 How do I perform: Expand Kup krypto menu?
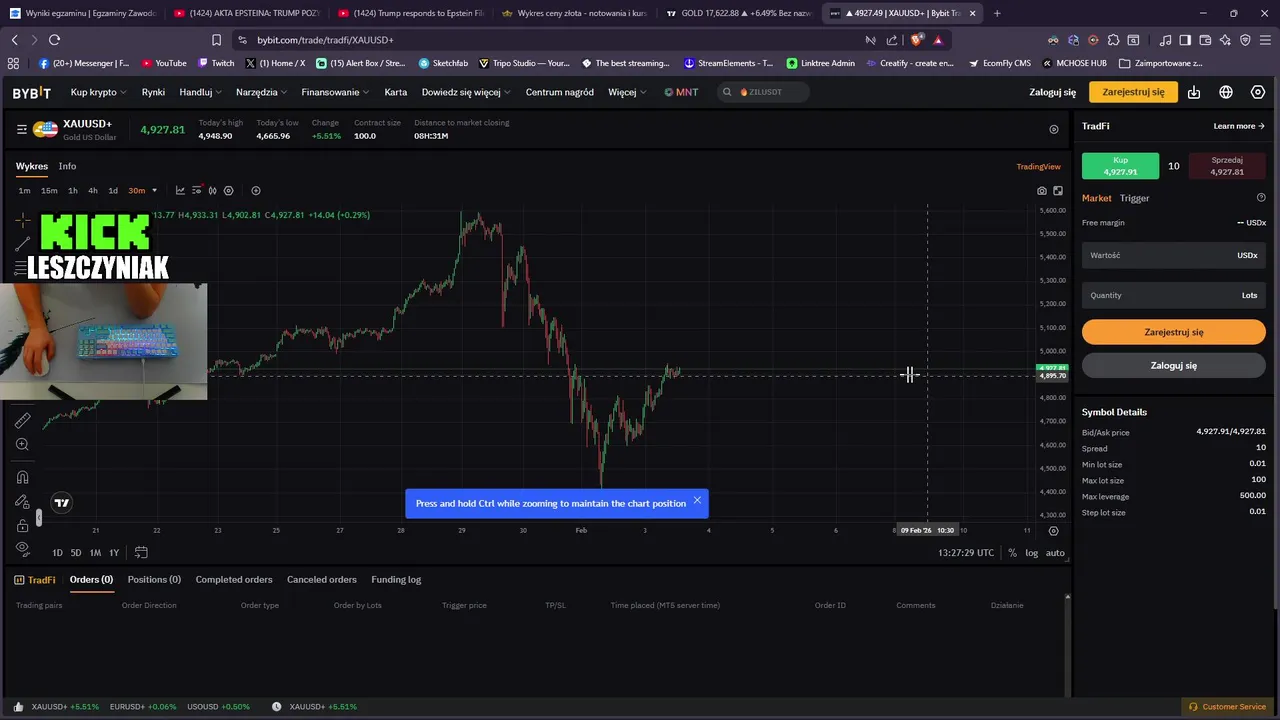click(x=98, y=92)
